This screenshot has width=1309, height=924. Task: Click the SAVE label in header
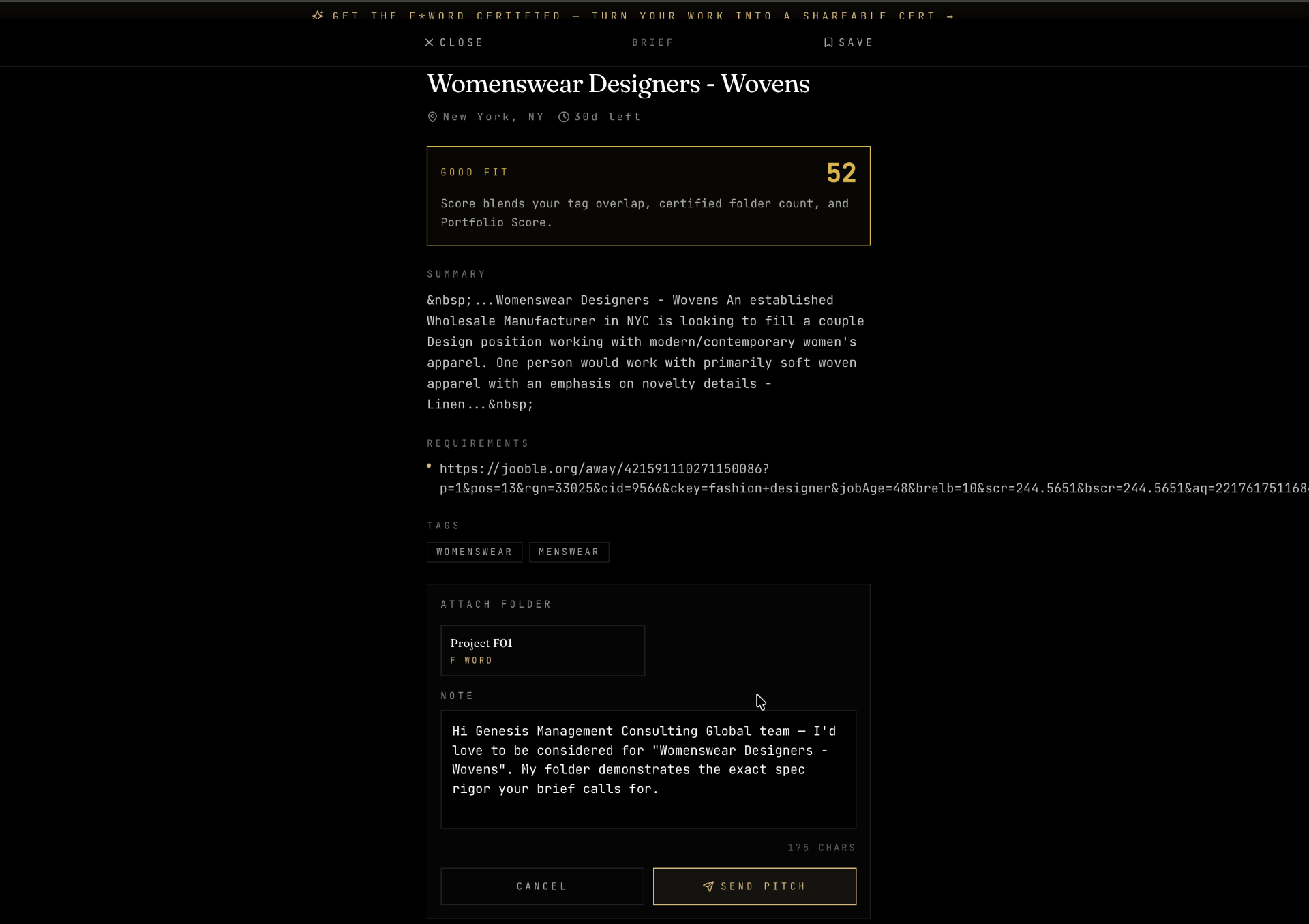pyautogui.click(x=856, y=42)
